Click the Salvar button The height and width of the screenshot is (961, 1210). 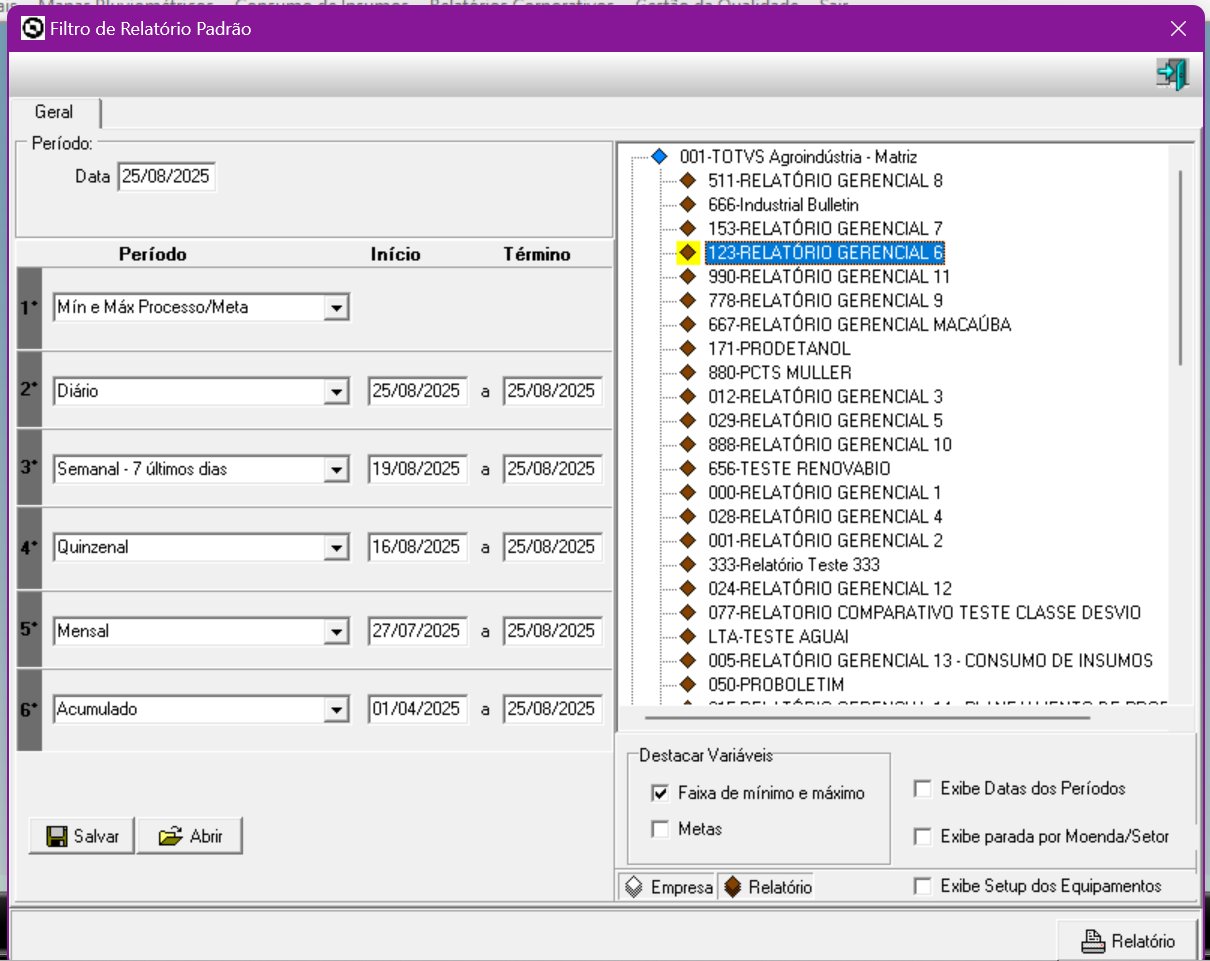(82, 837)
